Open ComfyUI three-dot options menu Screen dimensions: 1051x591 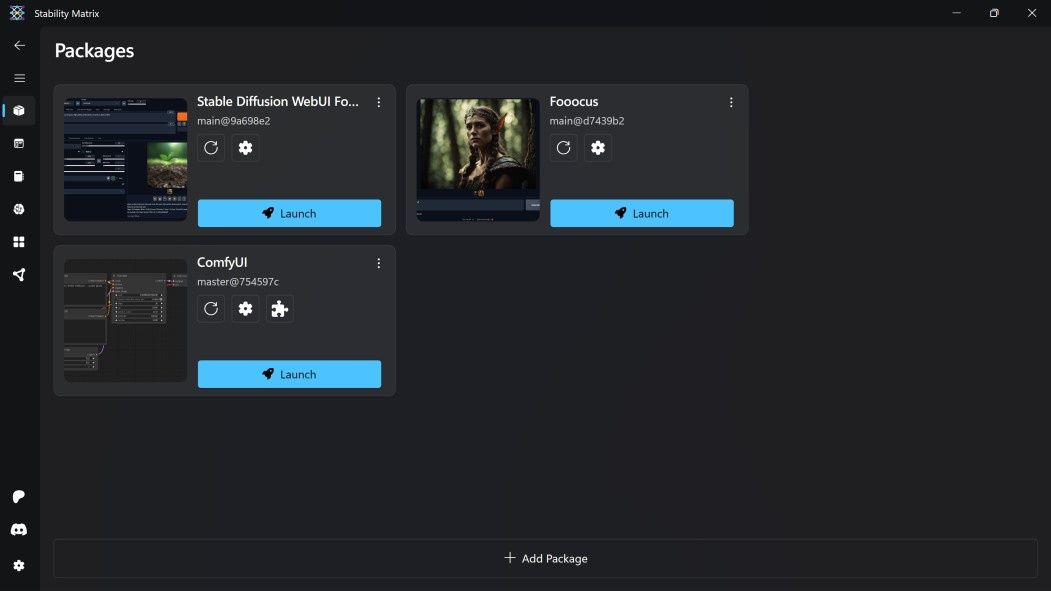(379, 263)
